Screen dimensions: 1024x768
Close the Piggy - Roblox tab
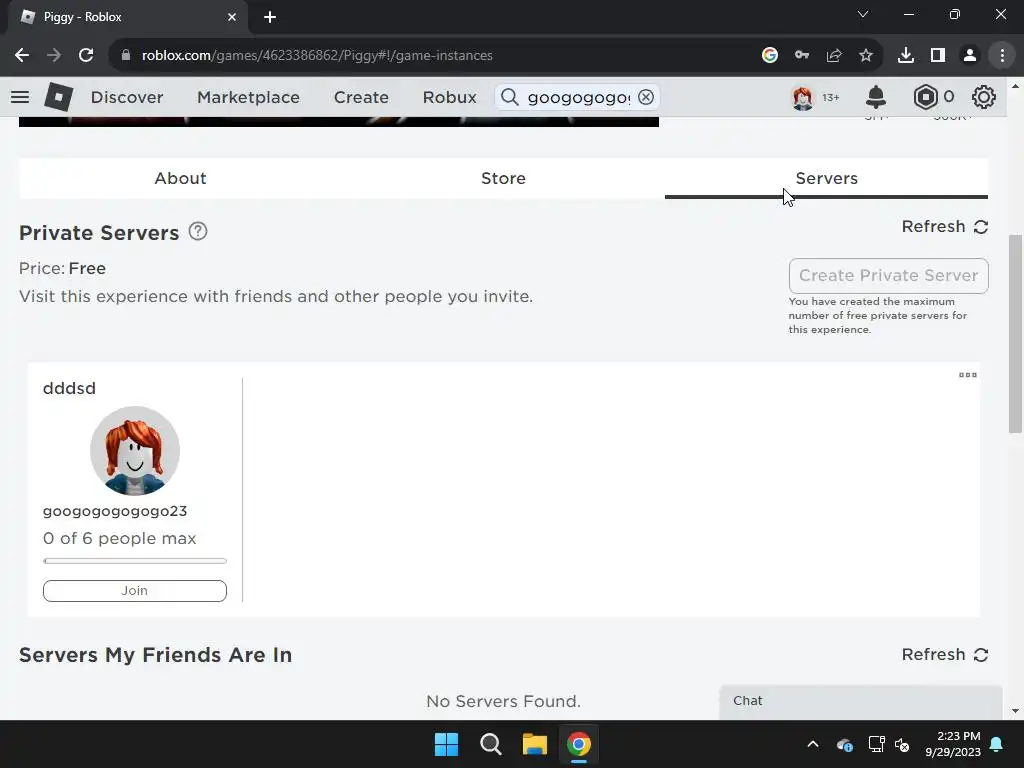232,17
